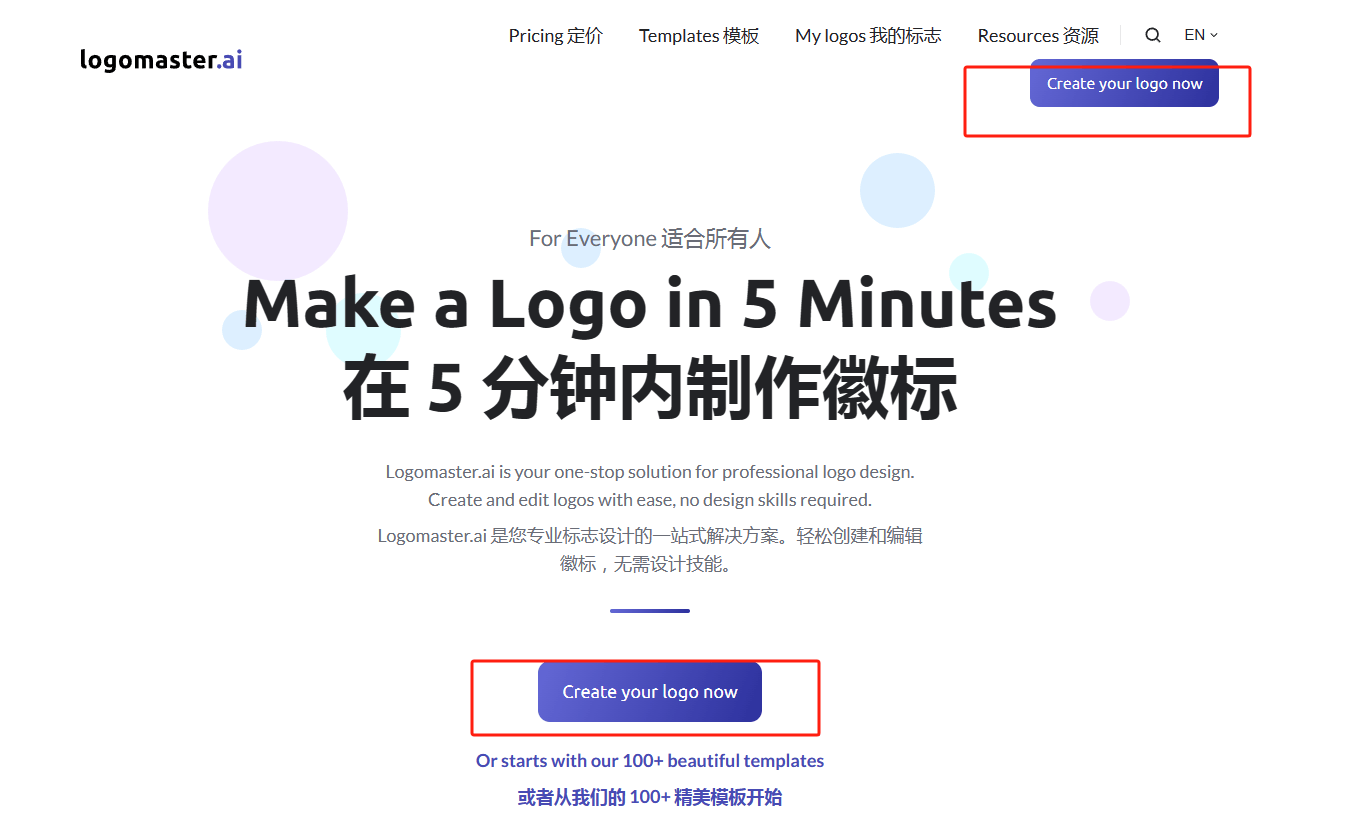Screen dimensions: 1357x834
Task: Open Pricing 定价
Action: tap(555, 35)
